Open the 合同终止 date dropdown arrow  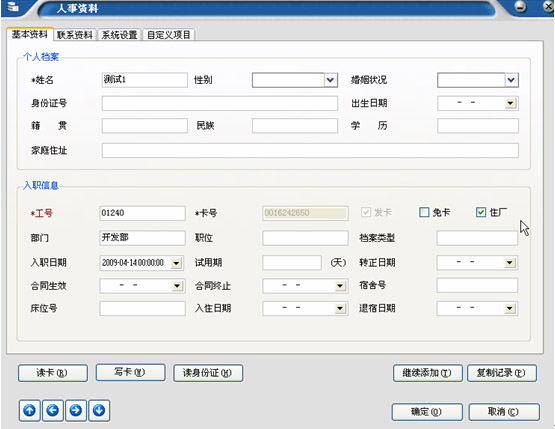(x=340, y=286)
